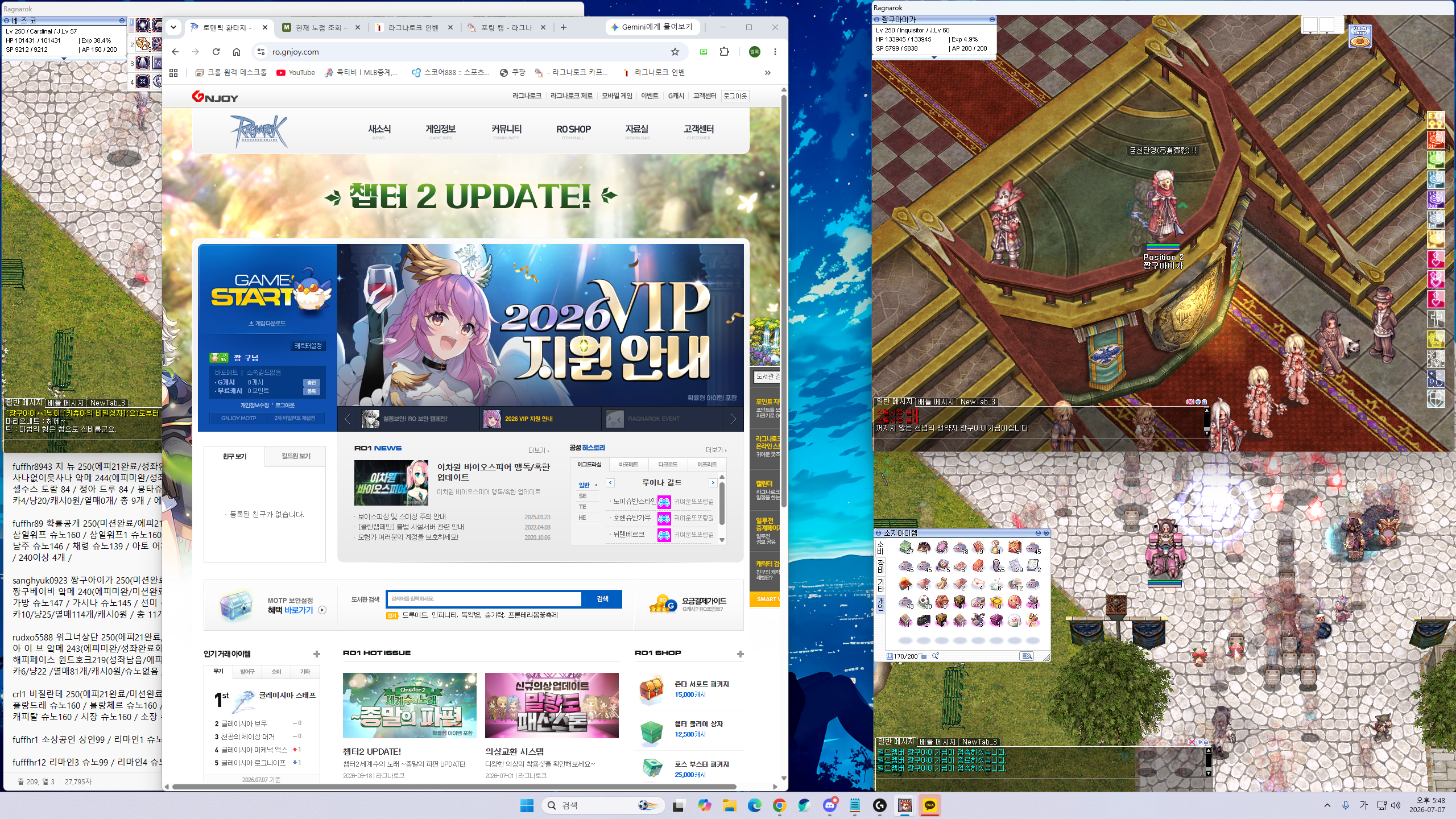The width and height of the screenshot is (1456, 819).
Task: Click the guild list scrollbar in 공성 히스토리
Action: (722, 503)
